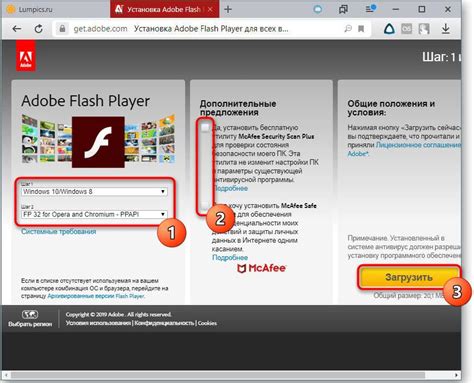Click the Выбрать регион globe icon
Image resolution: width=474 pixels, height=383 pixels.
[x=30, y=314]
